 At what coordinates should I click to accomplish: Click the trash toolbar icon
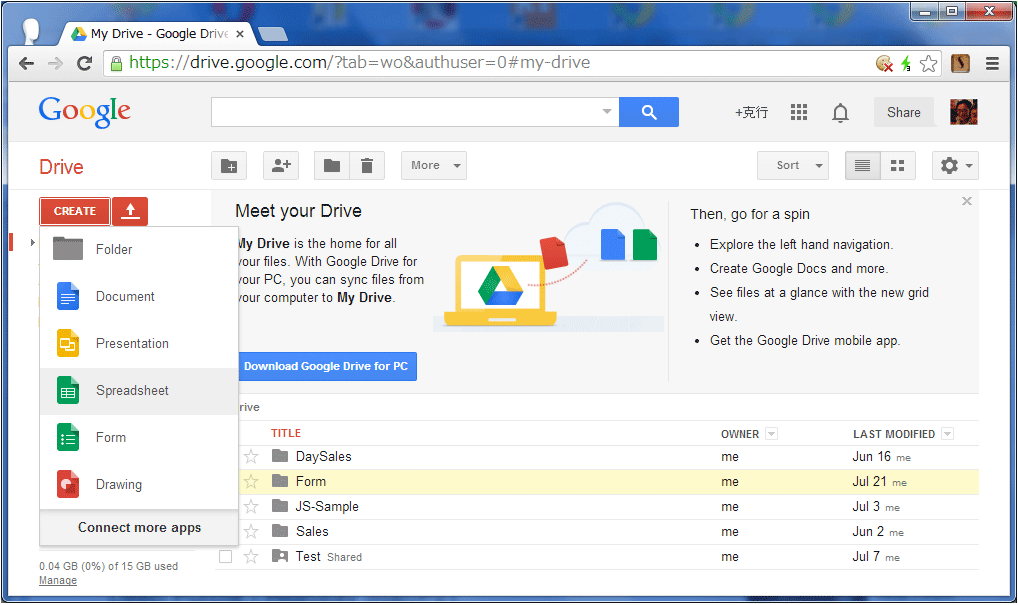coord(367,166)
